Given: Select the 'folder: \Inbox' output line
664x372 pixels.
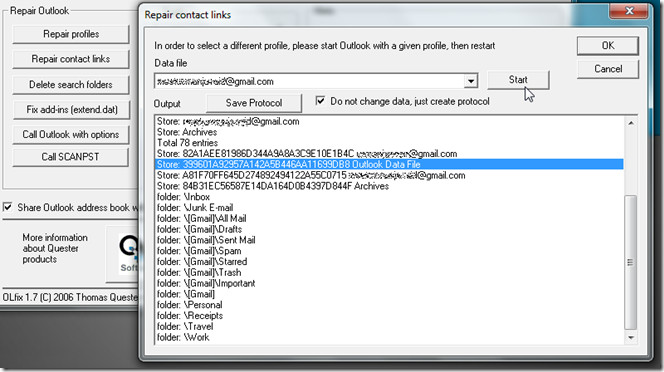Looking at the screenshot, I should pyautogui.click(x=183, y=197).
